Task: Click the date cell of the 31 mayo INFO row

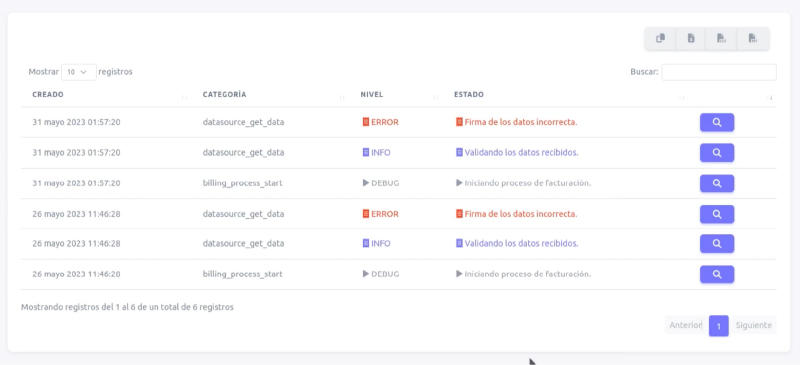Action: (x=76, y=153)
